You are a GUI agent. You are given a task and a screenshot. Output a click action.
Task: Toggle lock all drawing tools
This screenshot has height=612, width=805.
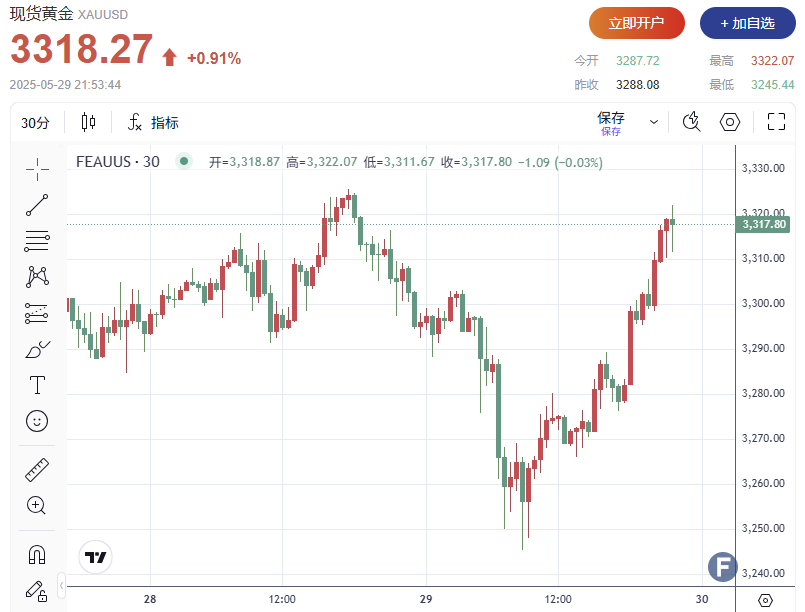coord(37,589)
